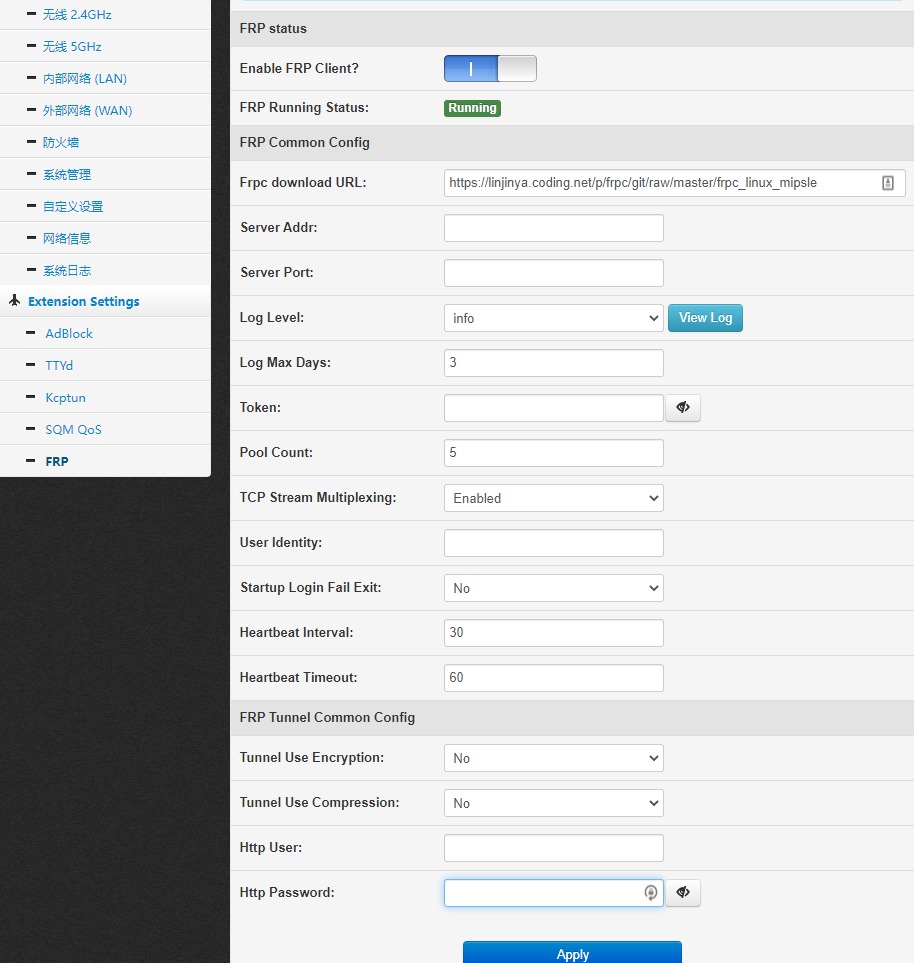
Task: Toggle the Enable FRP Client switch
Action: tap(490, 68)
